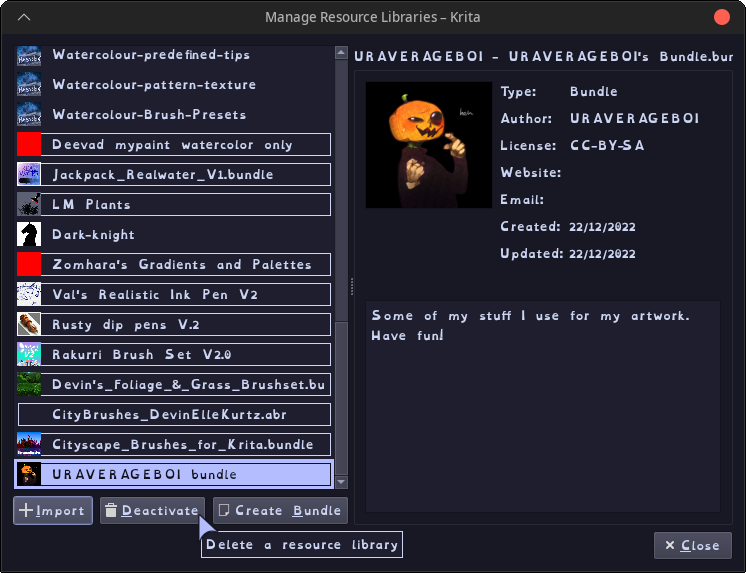The width and height of the screenshot is (746, 573).
Task: Click the Rusty dip pens V.2 icon
Action: [x=29, y=324]
